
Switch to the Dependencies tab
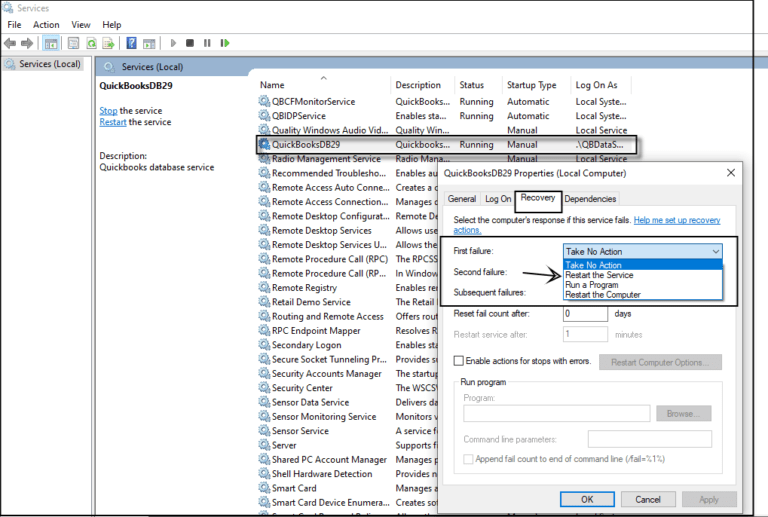[590, 199]
